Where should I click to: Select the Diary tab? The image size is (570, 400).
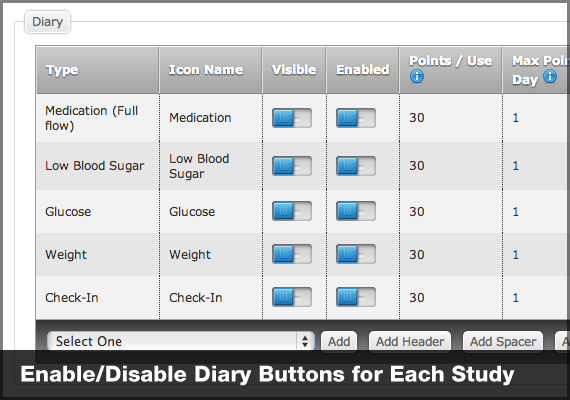(x=47, y=22)
